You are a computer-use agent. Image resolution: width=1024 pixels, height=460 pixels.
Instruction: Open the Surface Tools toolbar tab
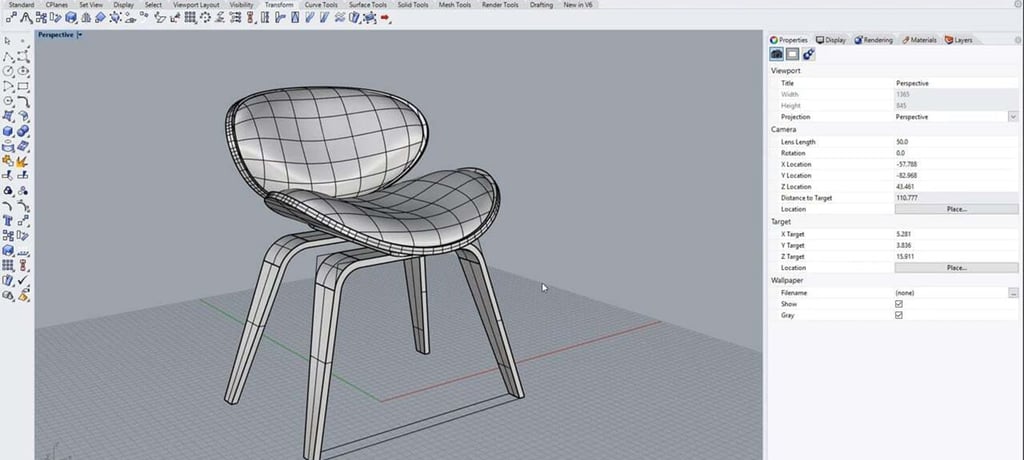coord(368,5)
